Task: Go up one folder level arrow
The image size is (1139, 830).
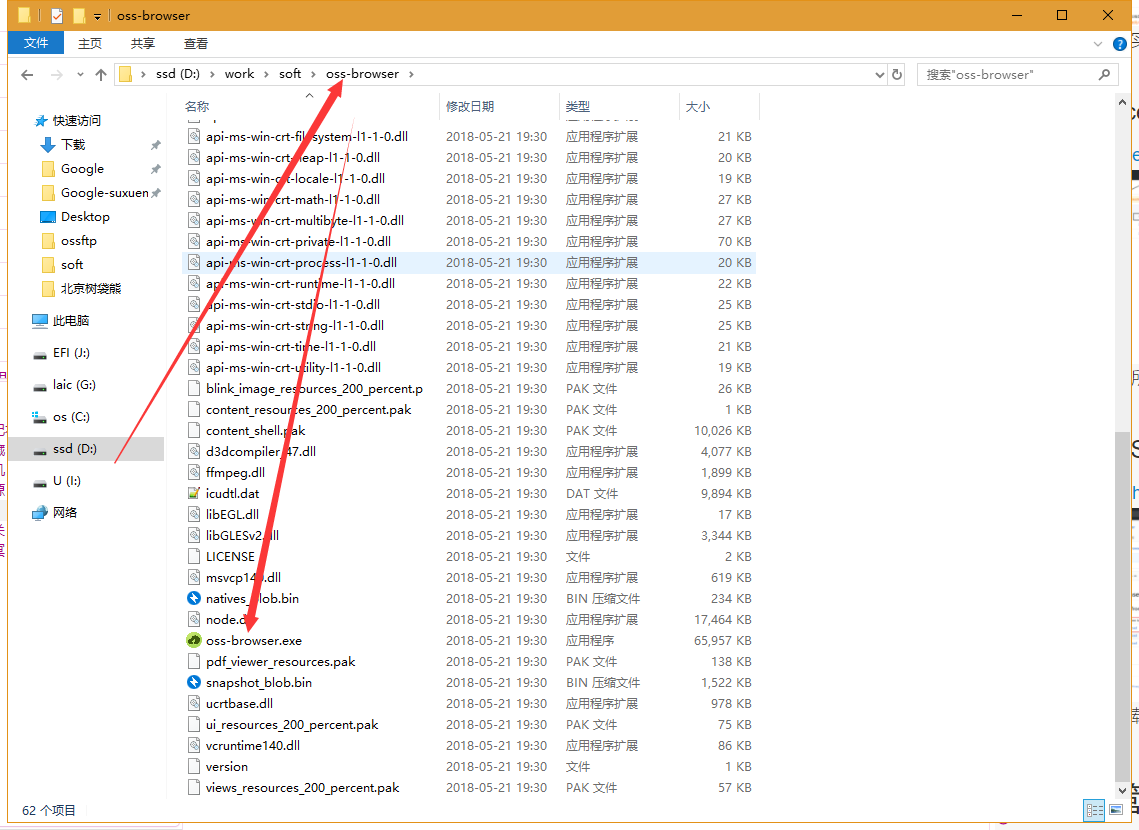Action: [x=101, y=75]
